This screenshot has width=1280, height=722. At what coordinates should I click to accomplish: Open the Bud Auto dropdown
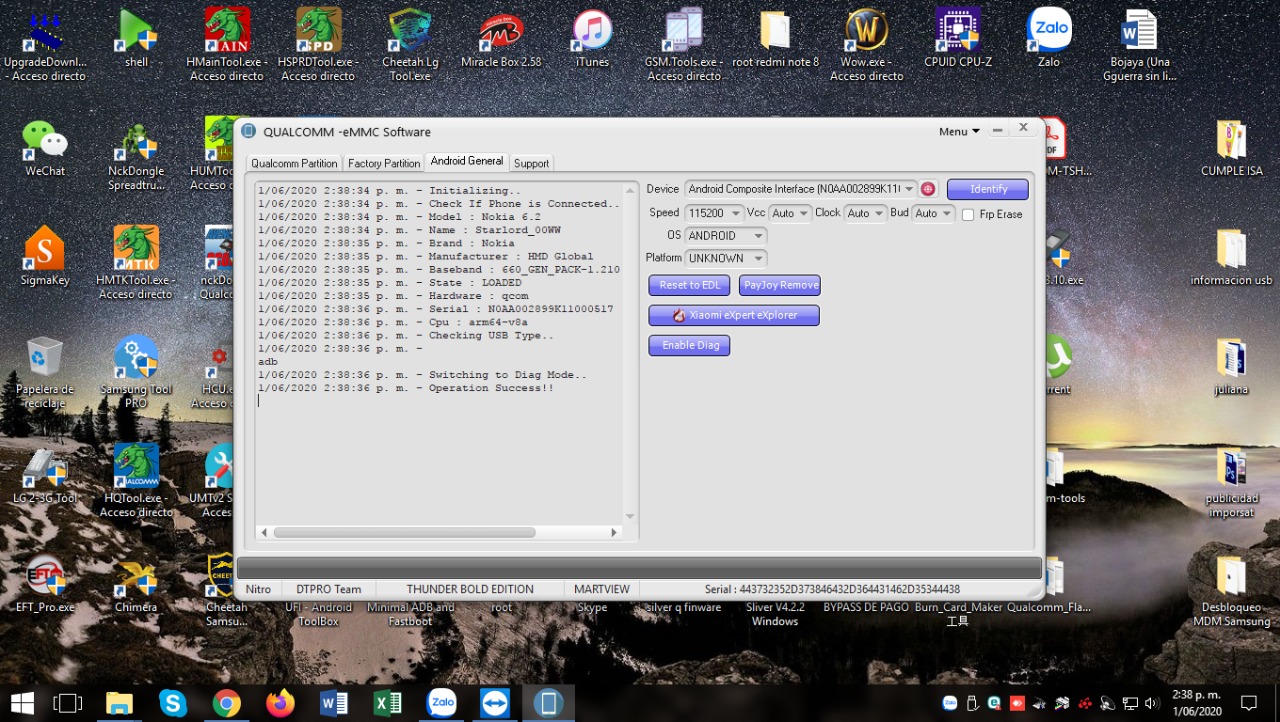(x=933, y=213)
